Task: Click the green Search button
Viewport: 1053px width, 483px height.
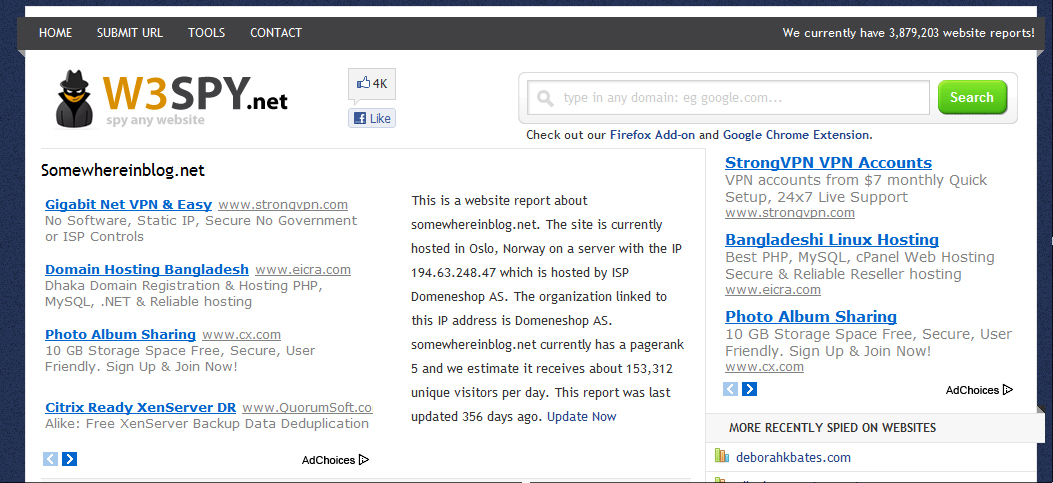Action: coord(972,97)
